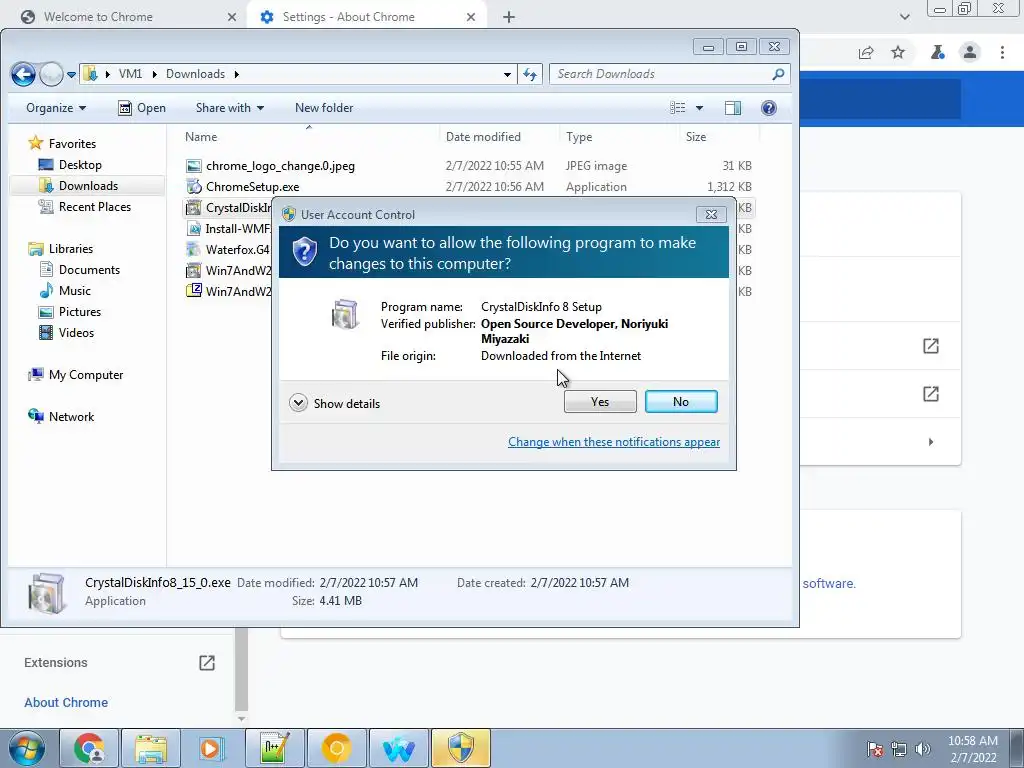Click the Waterfox.G4 file icon
The height and width of the screenshot is (768, 1024).
[x=193, y=249]
